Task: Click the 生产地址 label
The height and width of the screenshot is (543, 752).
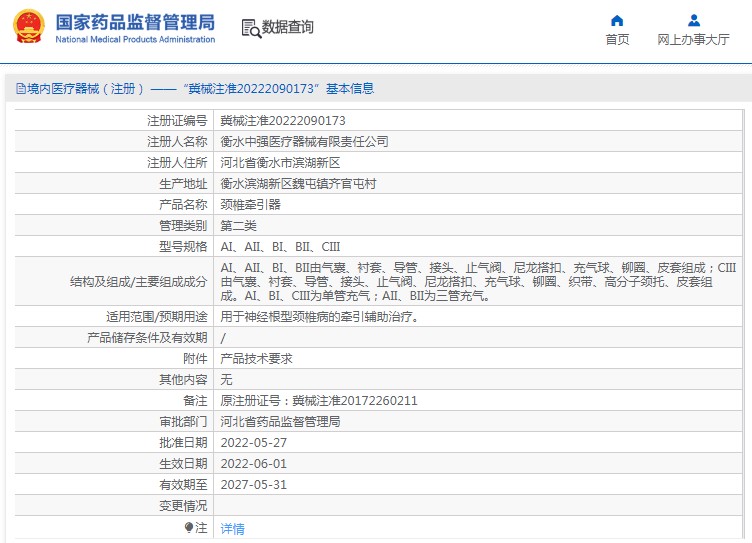Action: 183,184
